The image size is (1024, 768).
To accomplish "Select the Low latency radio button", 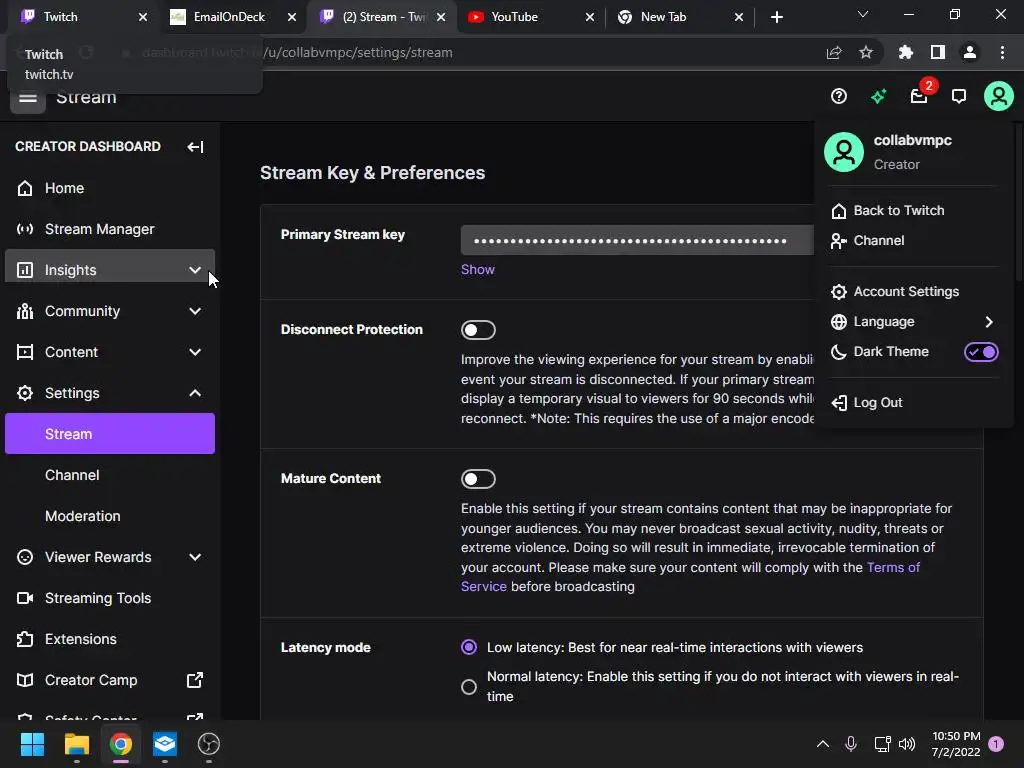I will point(469,647).
